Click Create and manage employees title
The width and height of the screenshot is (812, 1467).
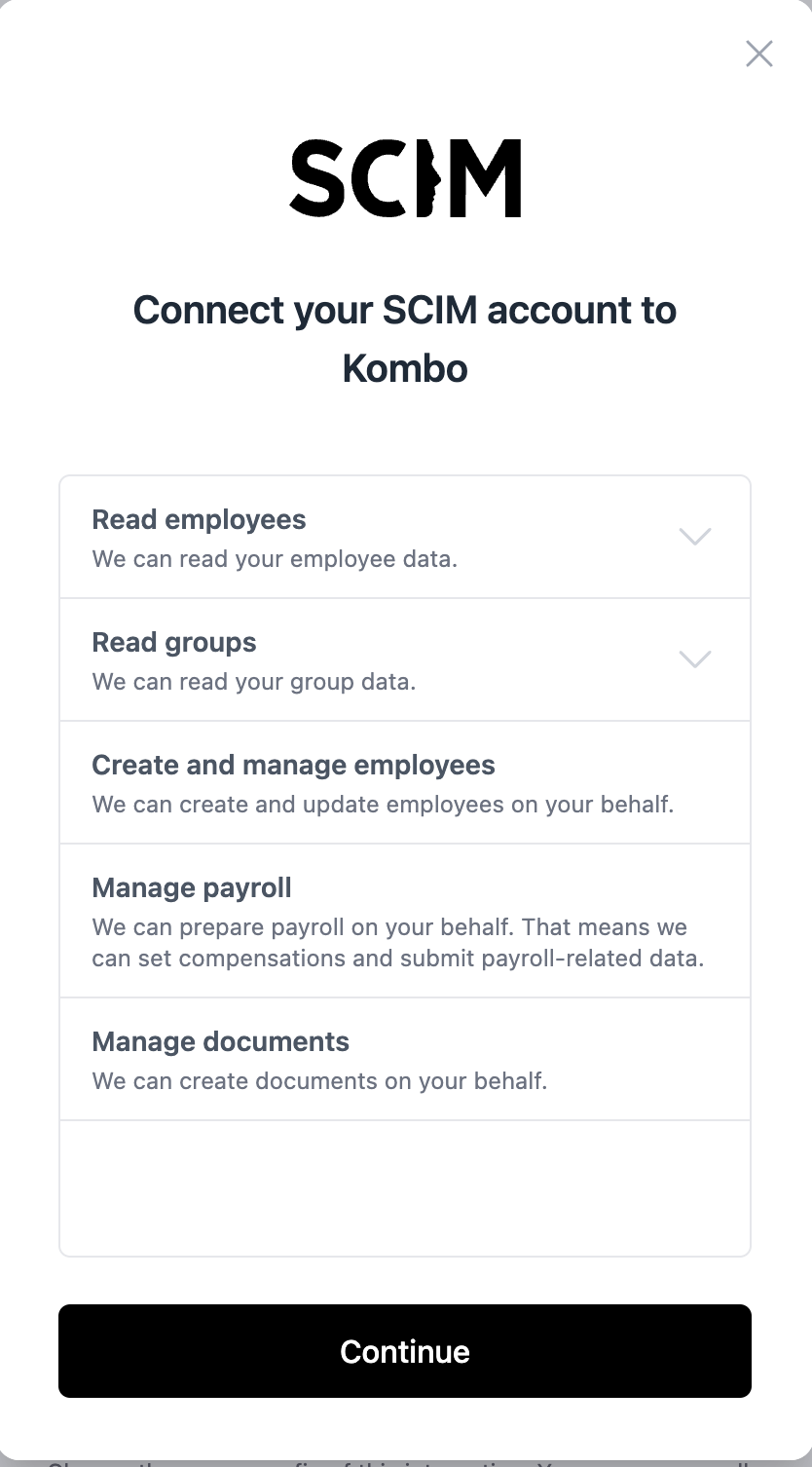[x=293, y=766]
